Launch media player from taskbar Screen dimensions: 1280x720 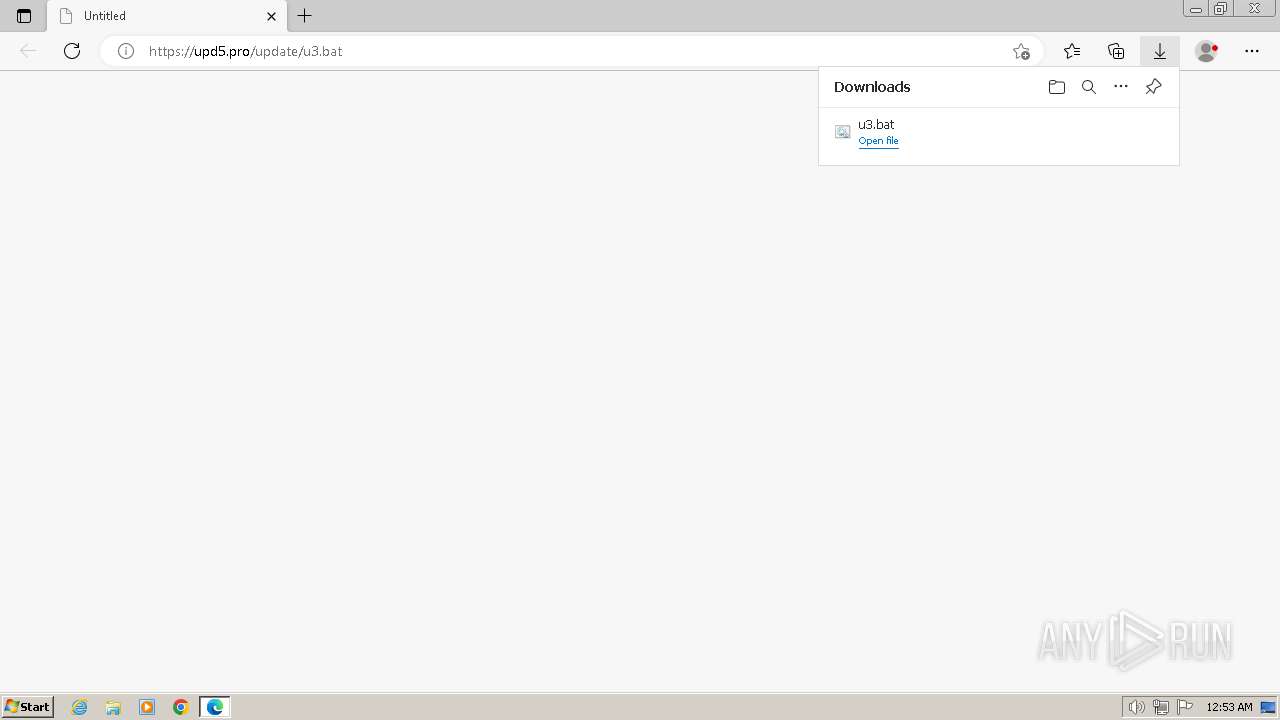pyautogui.click(x=147, y=707)
